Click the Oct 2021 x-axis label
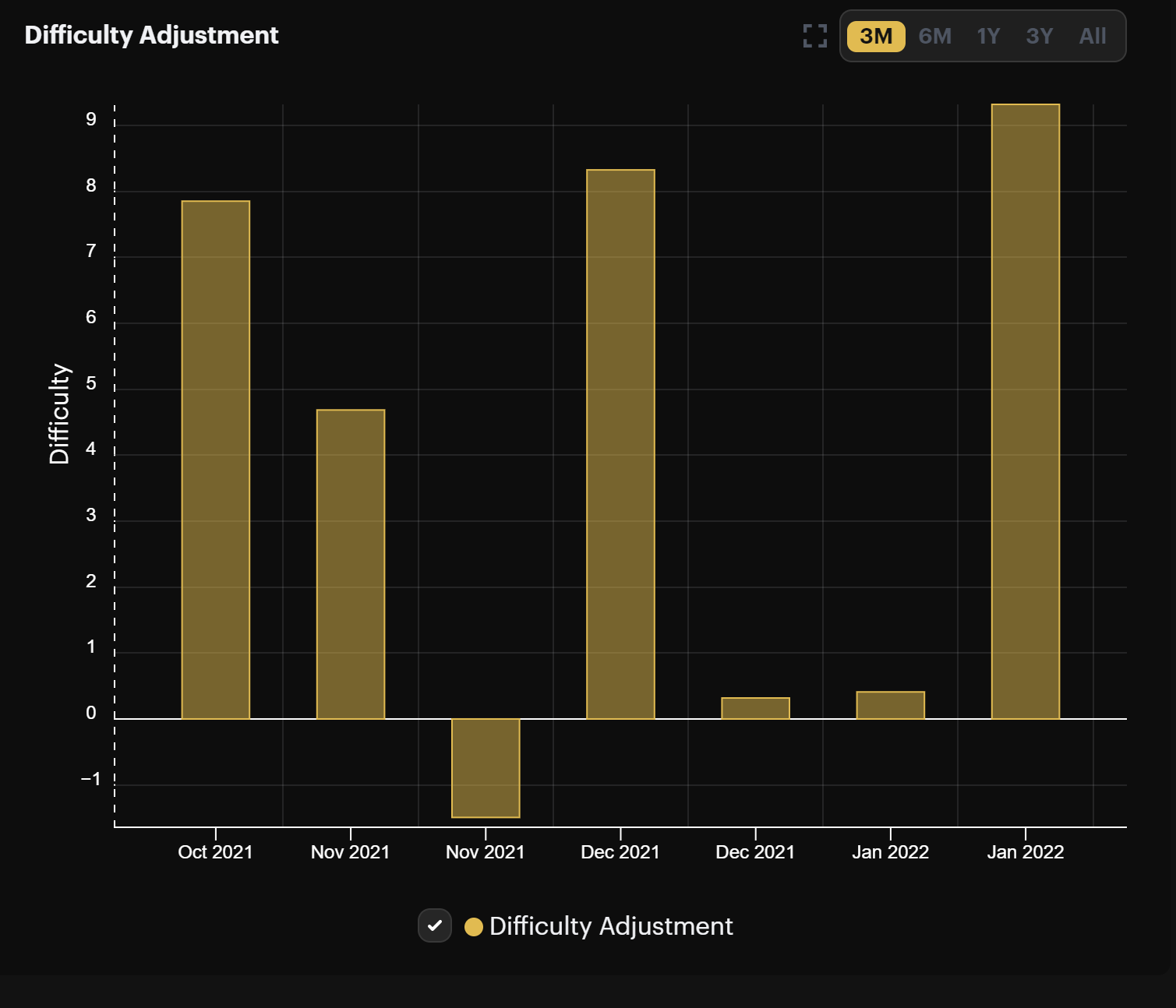This screenshot has height=1008, width=1176. [215, 852]
